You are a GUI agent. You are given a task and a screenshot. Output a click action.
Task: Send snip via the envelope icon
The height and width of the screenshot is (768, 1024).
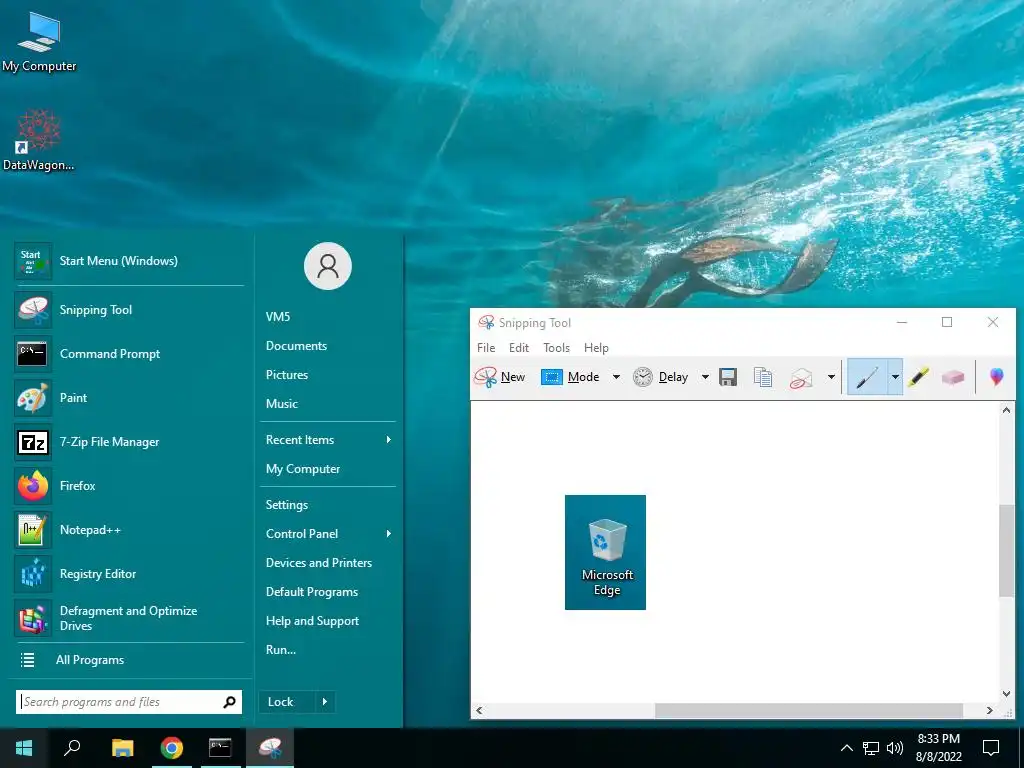[801, 377]
